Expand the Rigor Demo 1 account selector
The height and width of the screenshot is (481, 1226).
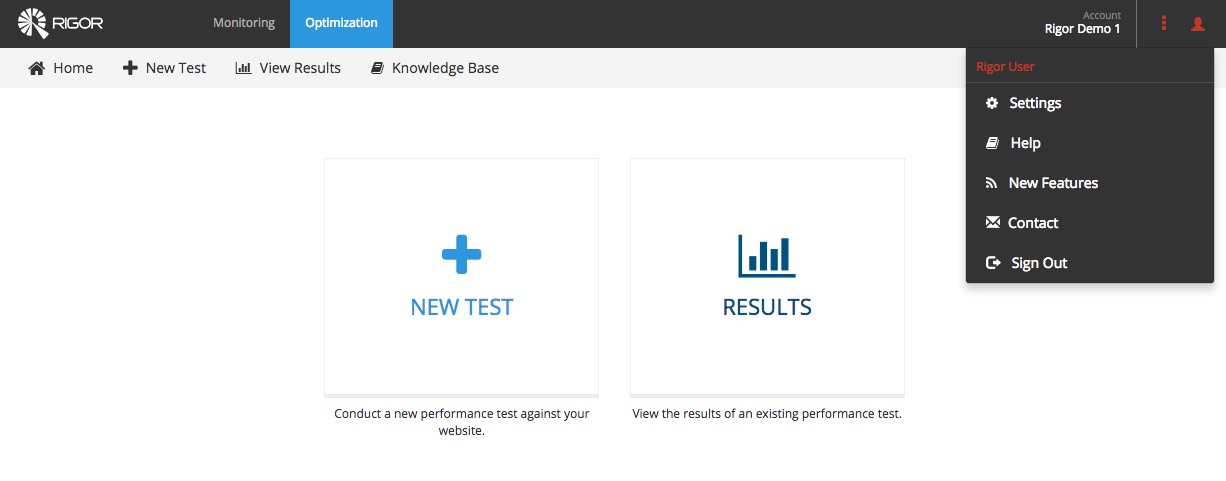point(1082,23)
